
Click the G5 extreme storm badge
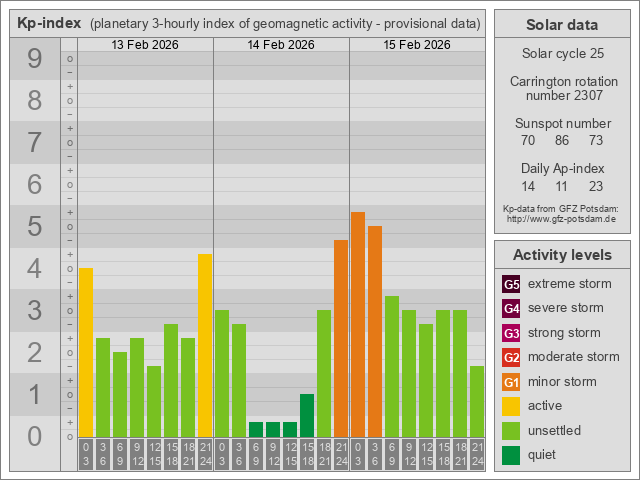(x=511, y=284)
